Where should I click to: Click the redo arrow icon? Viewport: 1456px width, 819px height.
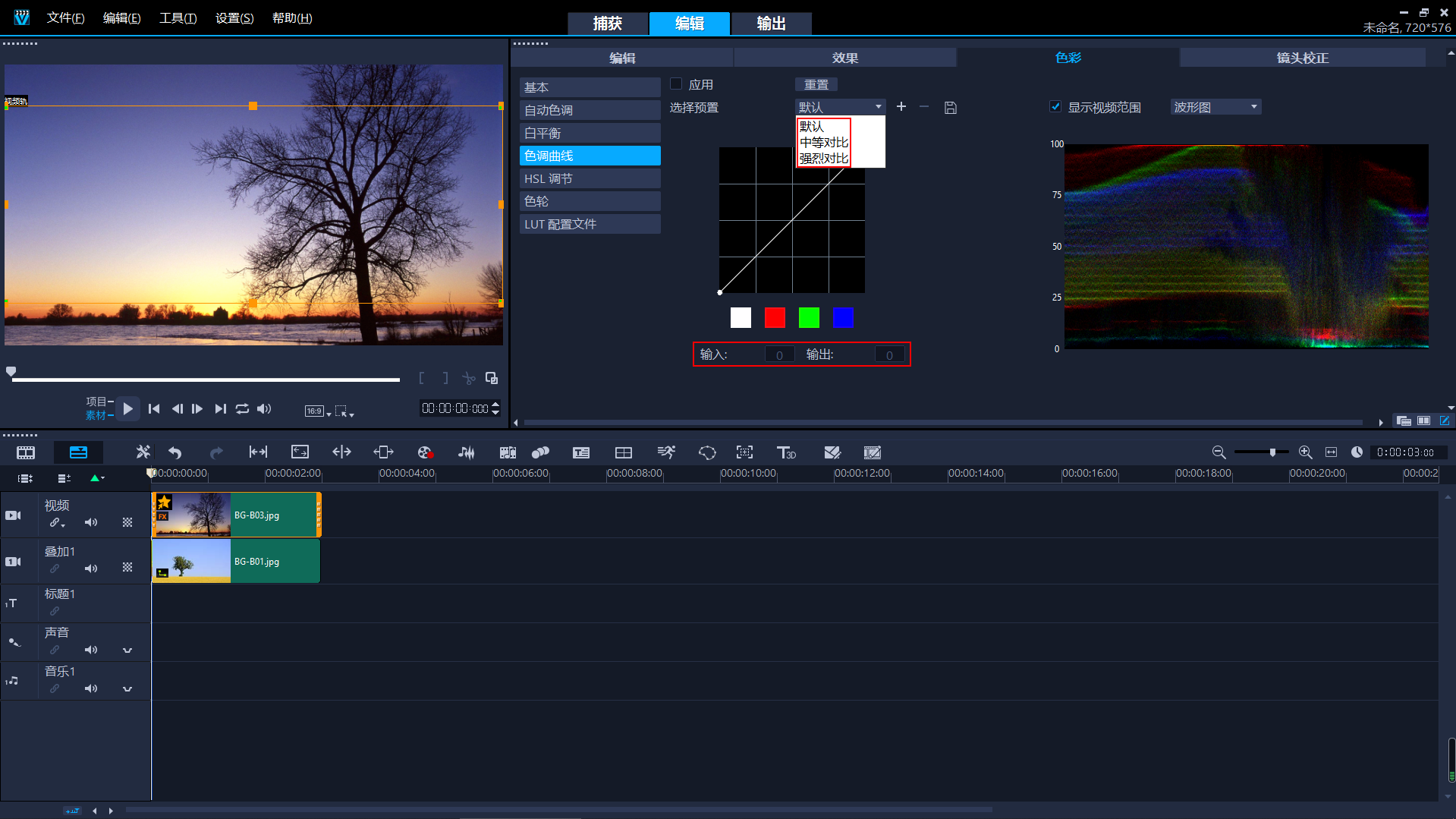pos(216,452)
